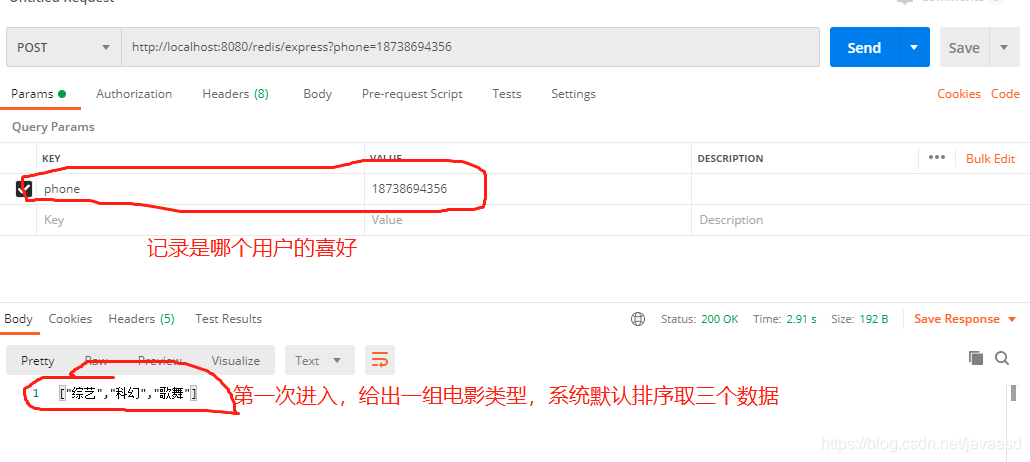Click the empty Key placeholder field

coord(200,220)
